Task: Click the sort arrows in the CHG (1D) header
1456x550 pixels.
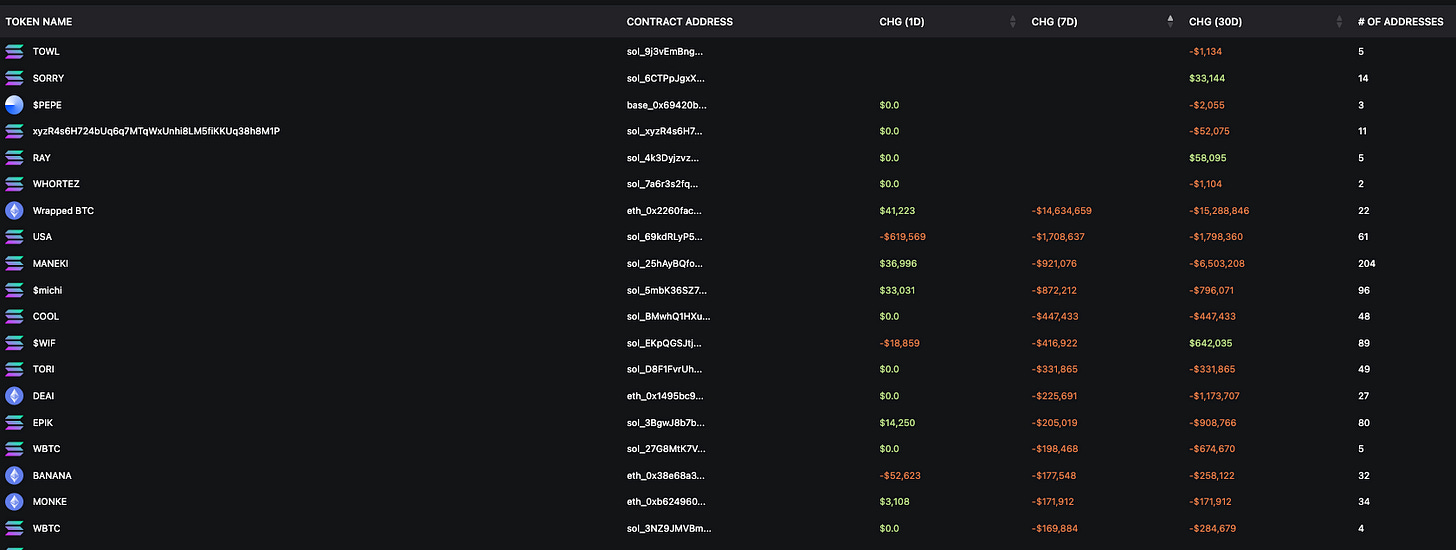Action: click(x=1013, y=22)
